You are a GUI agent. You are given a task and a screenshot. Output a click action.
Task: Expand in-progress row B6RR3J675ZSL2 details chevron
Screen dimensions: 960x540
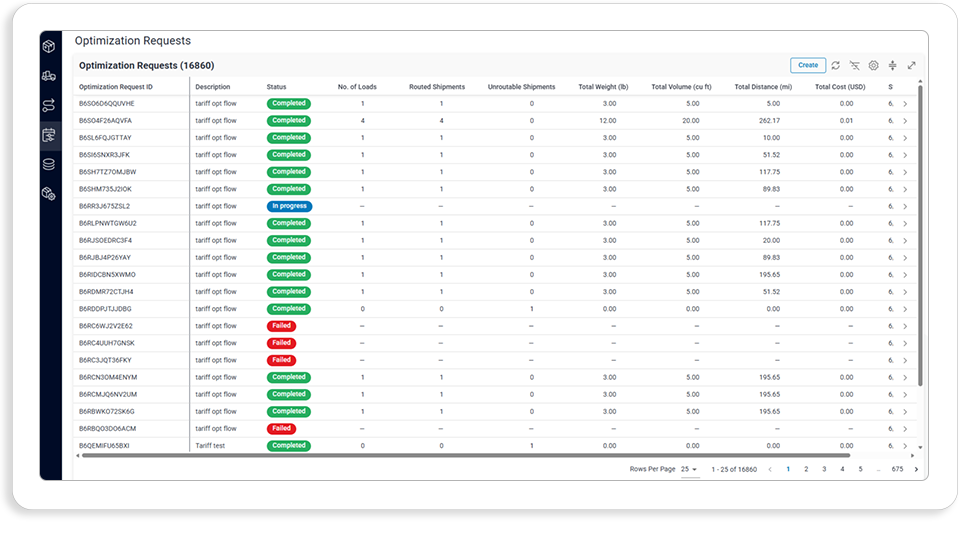(x=905, y=206)
